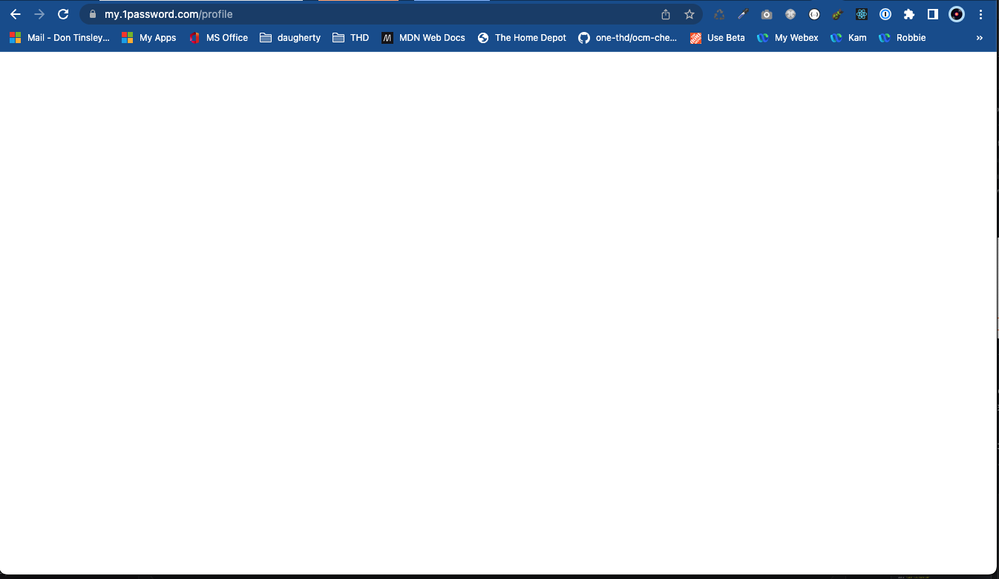Open the Extensions puzzle piece menu
This screenshot has width=999, height=579.
(909, 14)
